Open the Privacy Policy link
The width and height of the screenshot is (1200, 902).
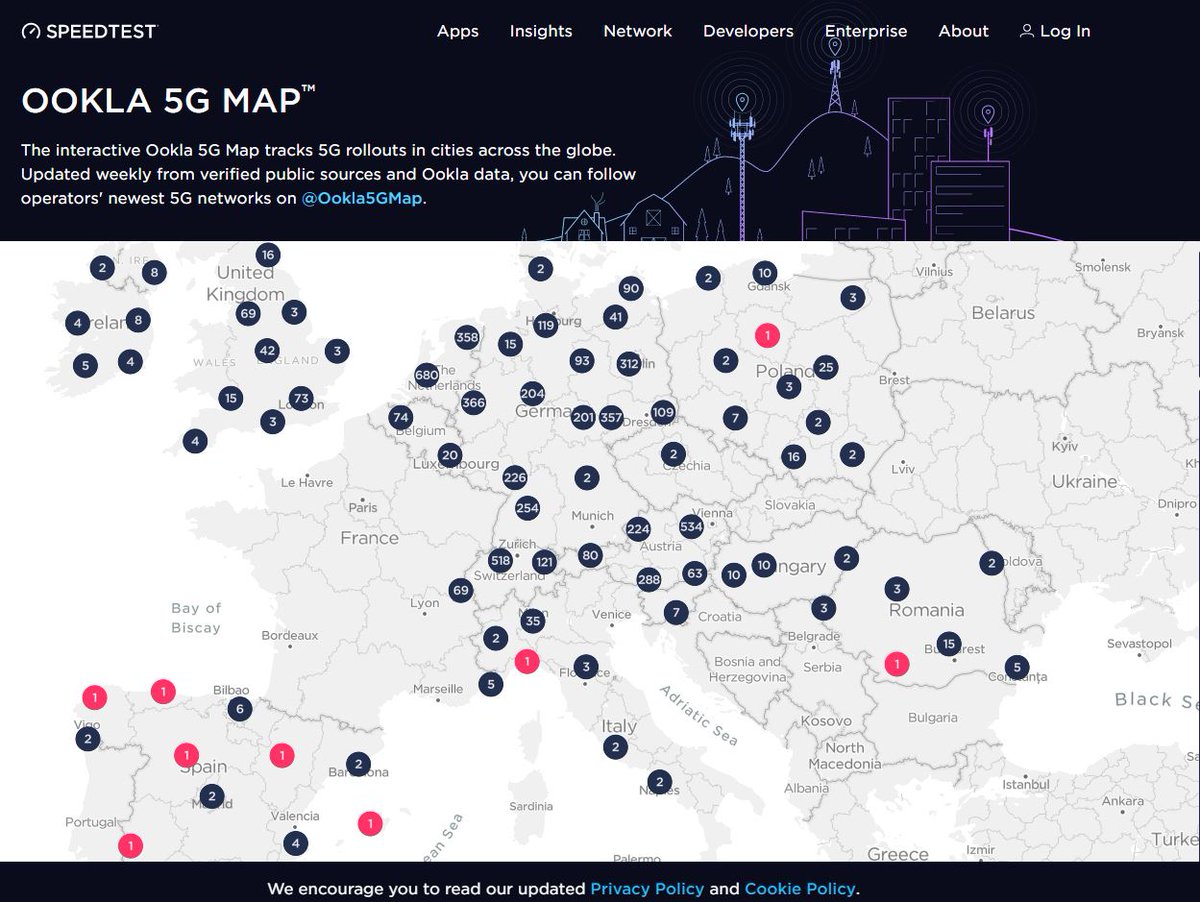(647, 888)
